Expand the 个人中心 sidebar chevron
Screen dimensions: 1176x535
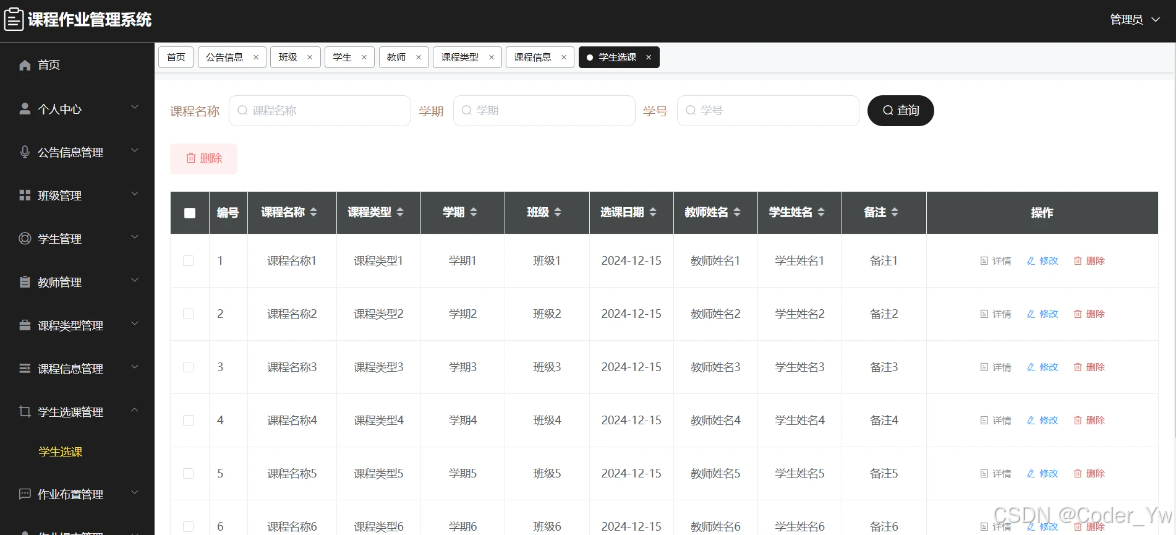(x=134, y=107)
